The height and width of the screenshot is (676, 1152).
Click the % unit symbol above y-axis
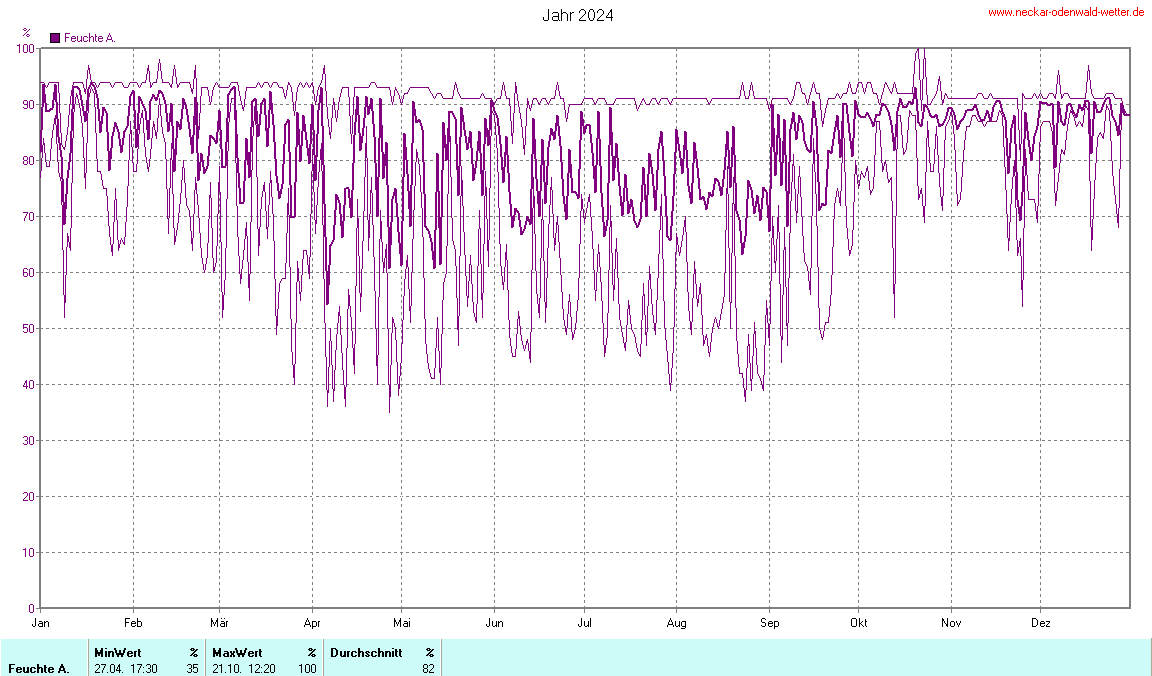point(26,32)
